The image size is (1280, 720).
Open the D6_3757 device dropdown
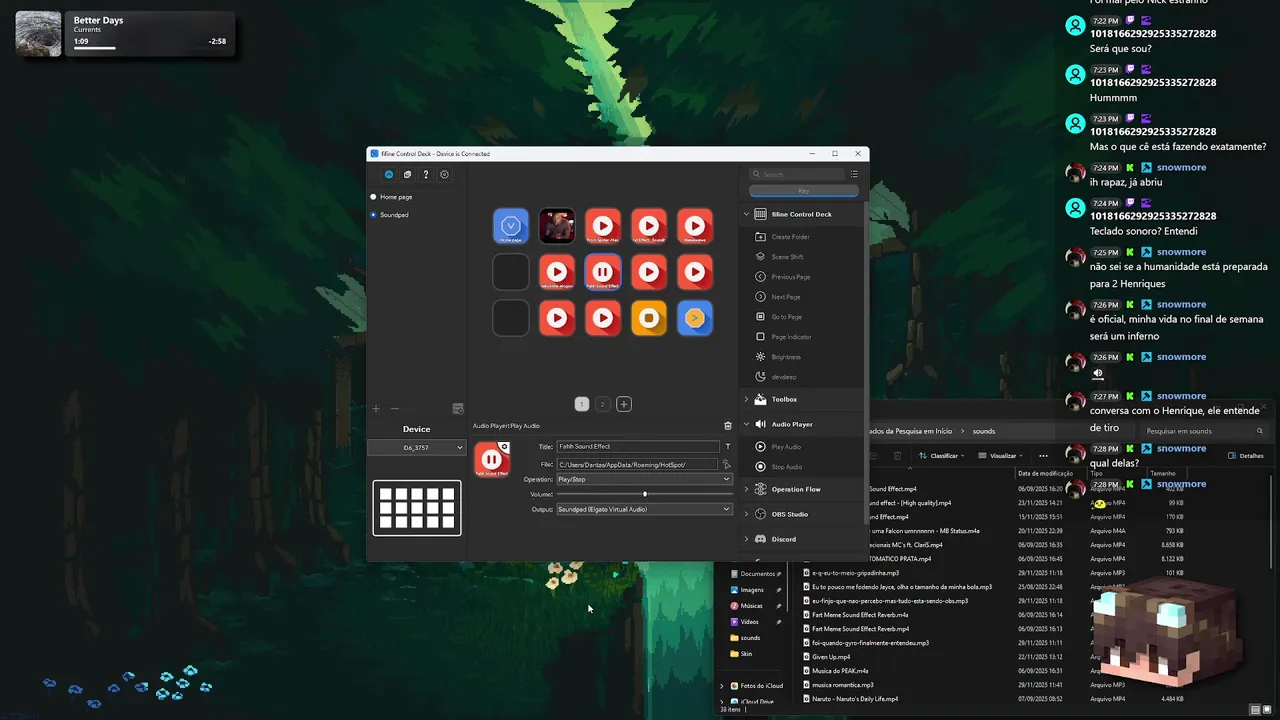pyautogui.click(x=417, y=448)
